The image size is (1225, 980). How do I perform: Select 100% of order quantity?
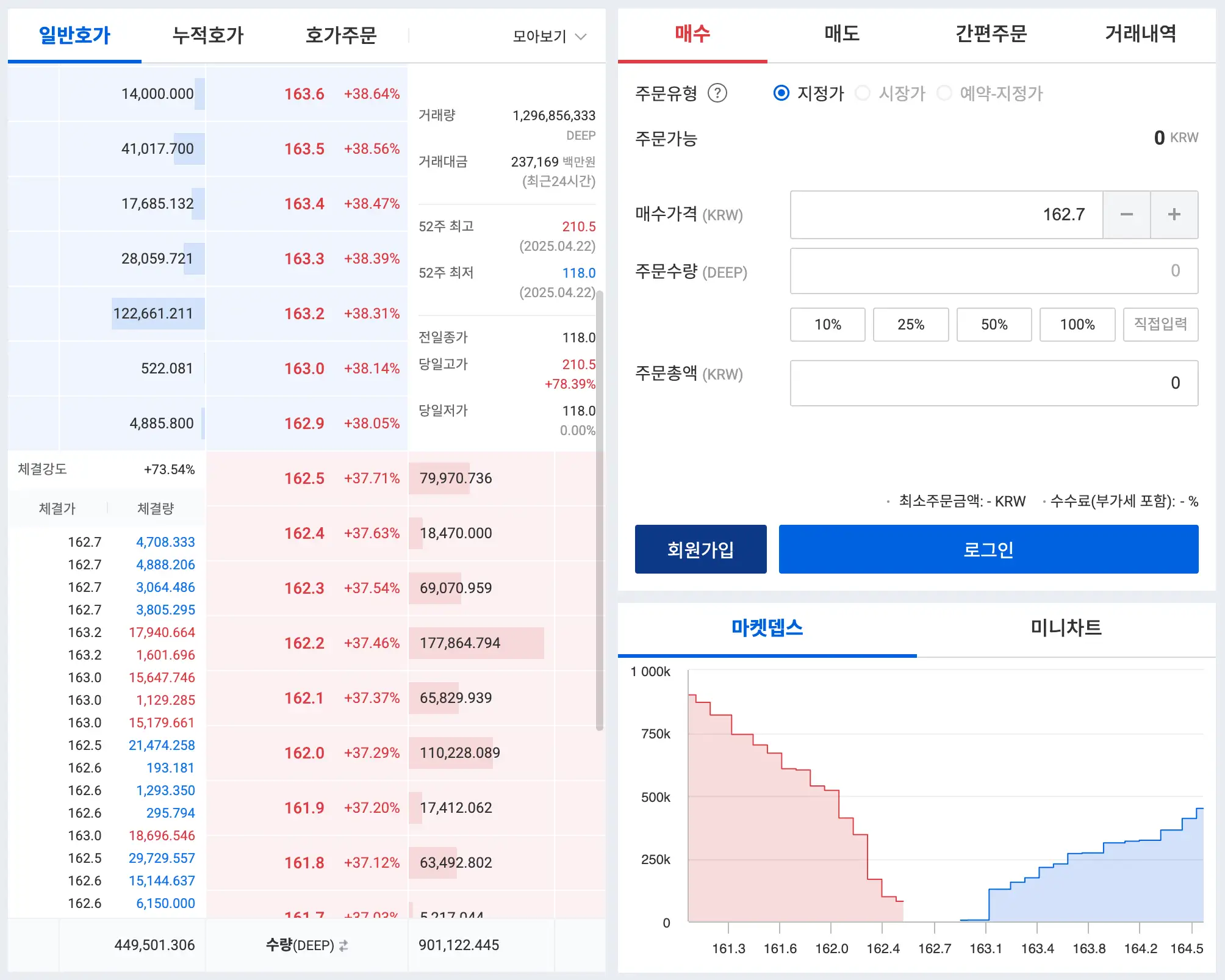pos(1077,324)
